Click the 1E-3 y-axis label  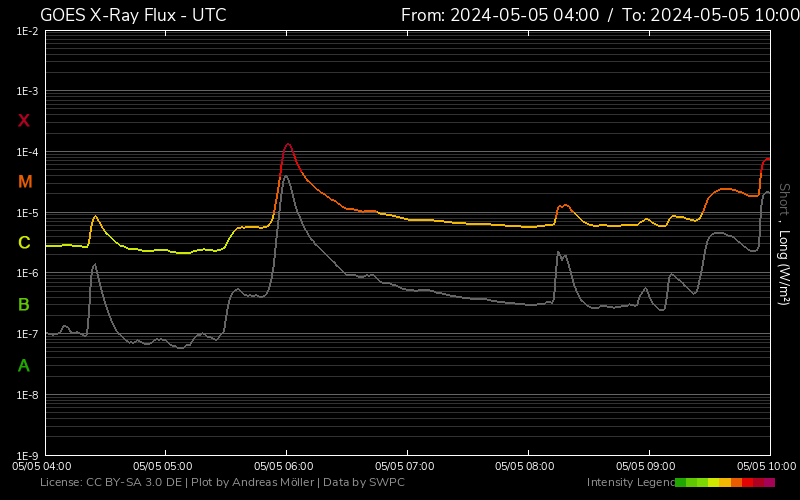tap(28, 91)
